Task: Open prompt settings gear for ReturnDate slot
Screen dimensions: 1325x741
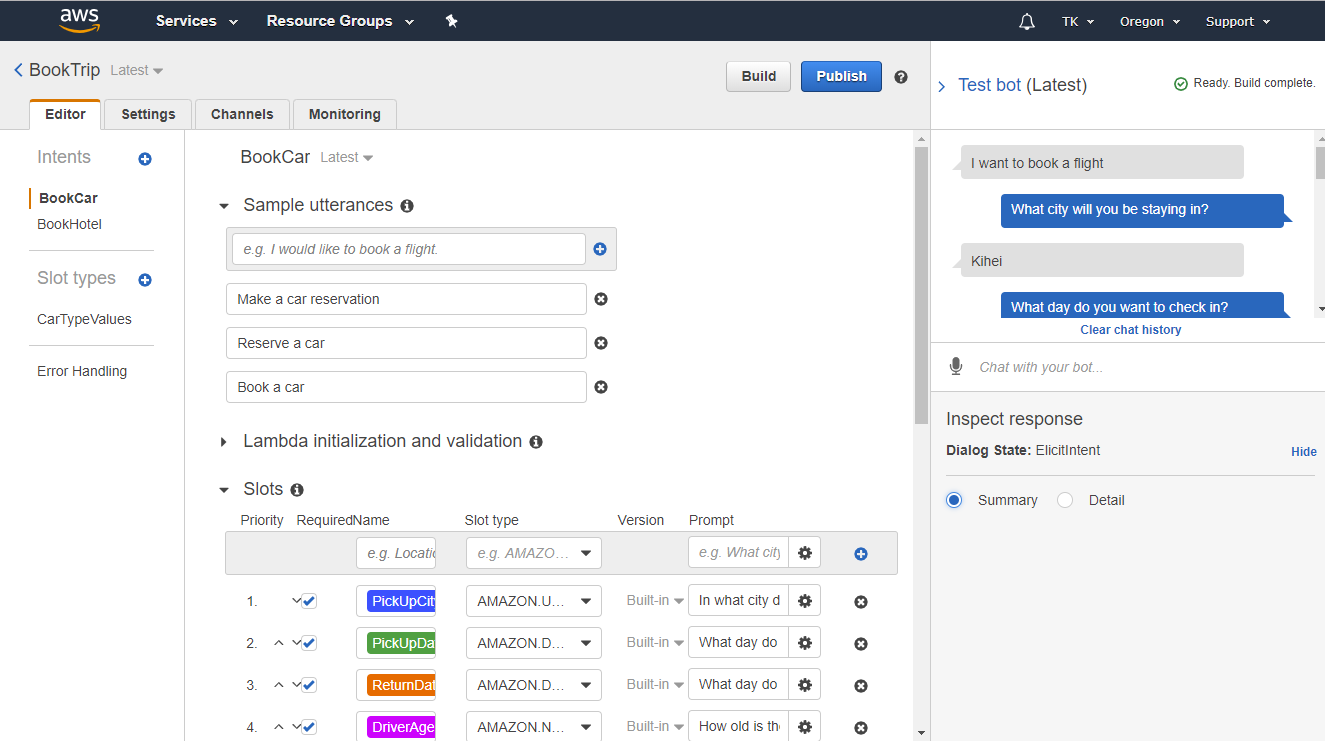Action: [804, 685]
